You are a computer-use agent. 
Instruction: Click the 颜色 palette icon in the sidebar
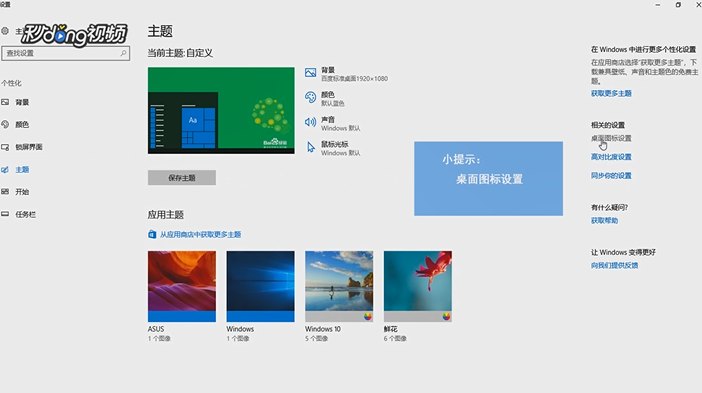point(5,124)
